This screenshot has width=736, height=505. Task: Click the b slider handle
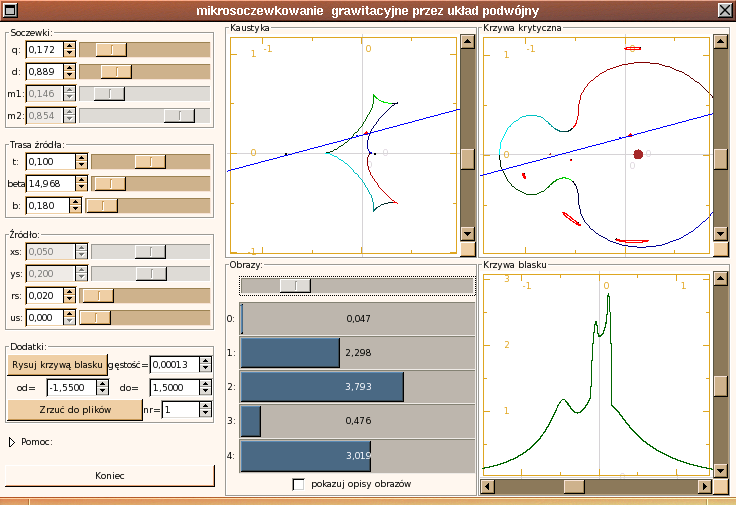tap(102, 206)
